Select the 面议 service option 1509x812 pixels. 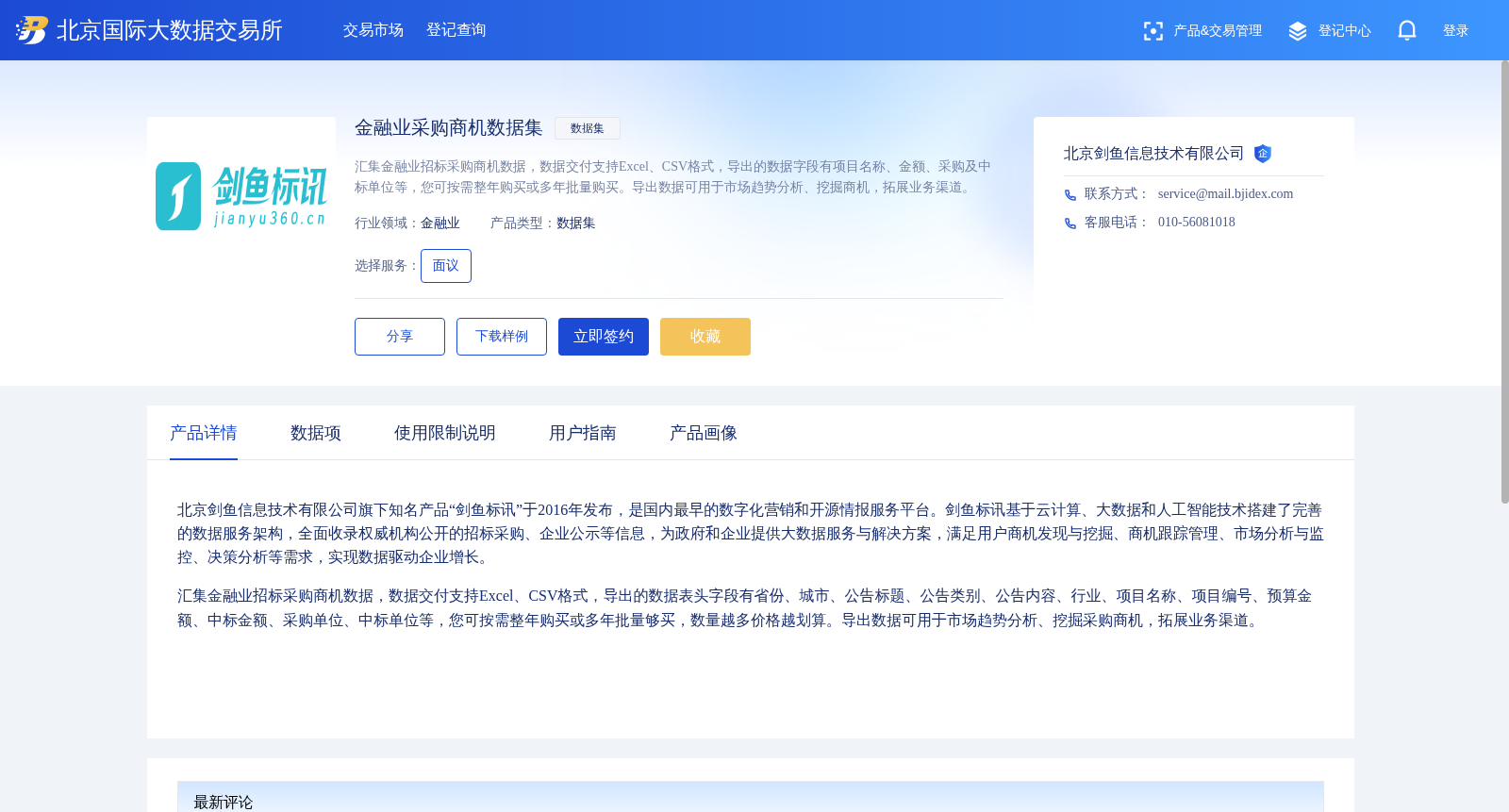[446, 266]
